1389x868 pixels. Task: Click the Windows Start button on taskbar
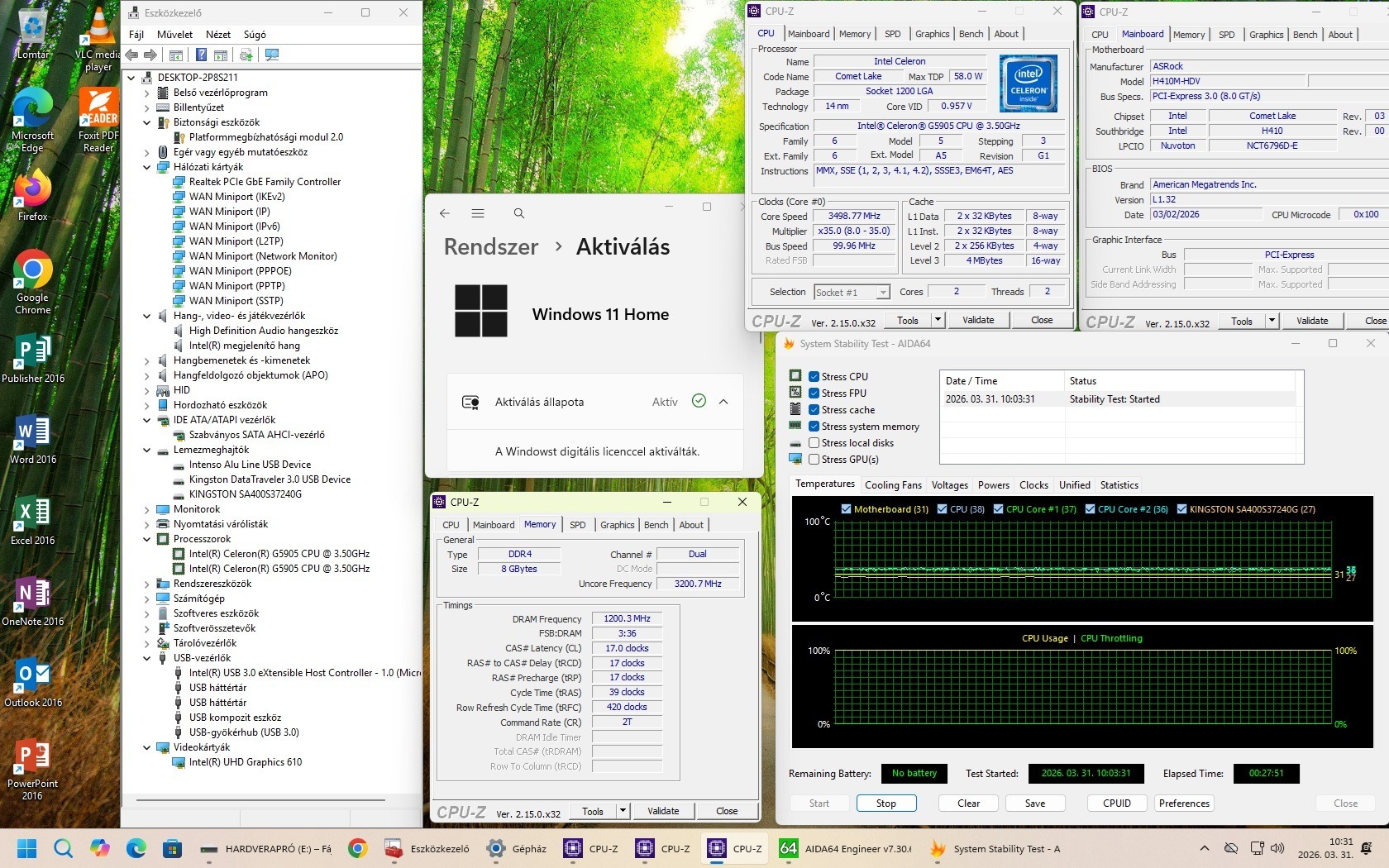pos(27,848)
